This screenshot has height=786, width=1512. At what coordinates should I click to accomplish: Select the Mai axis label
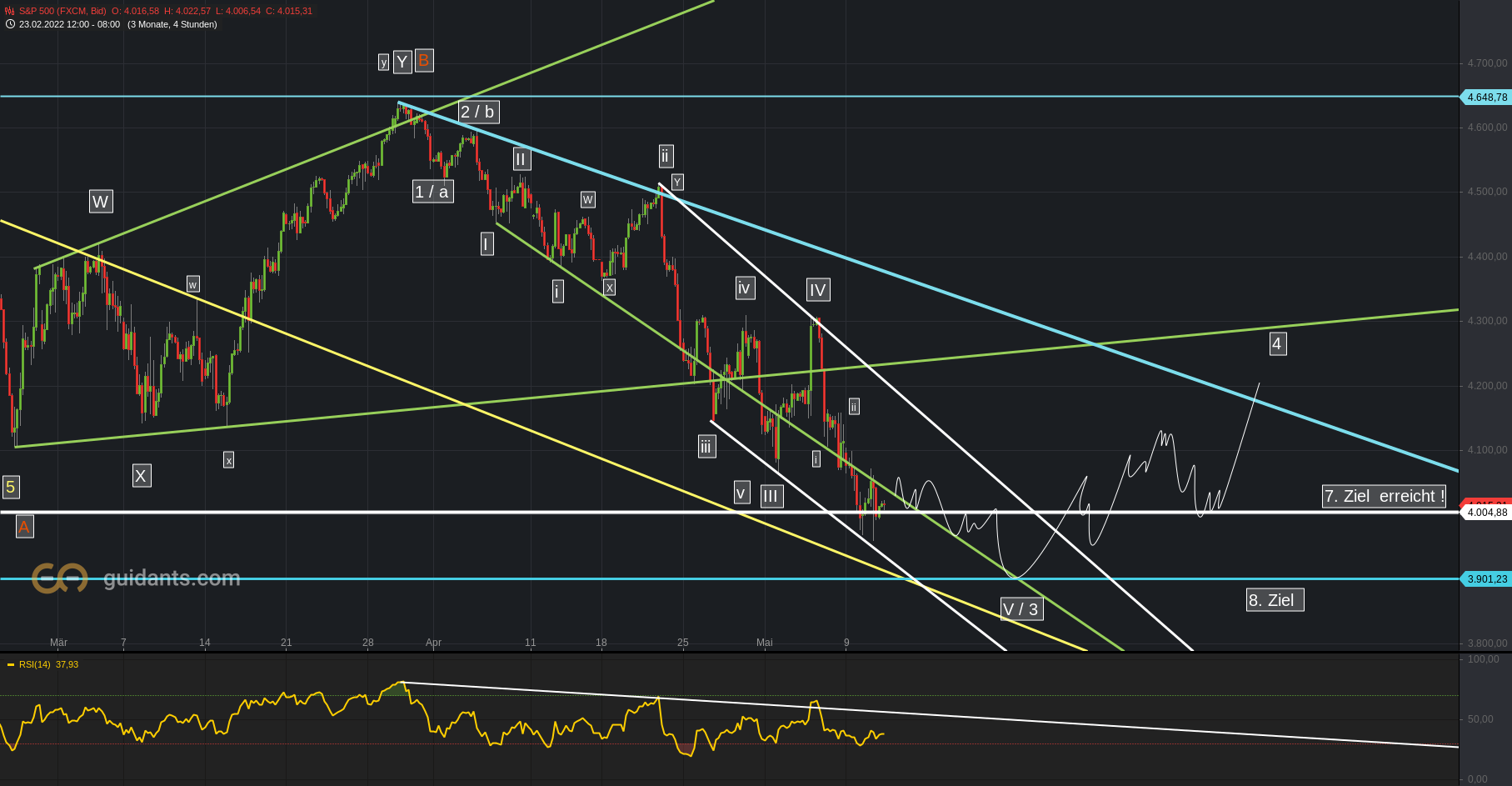click(x=763, y=643)
